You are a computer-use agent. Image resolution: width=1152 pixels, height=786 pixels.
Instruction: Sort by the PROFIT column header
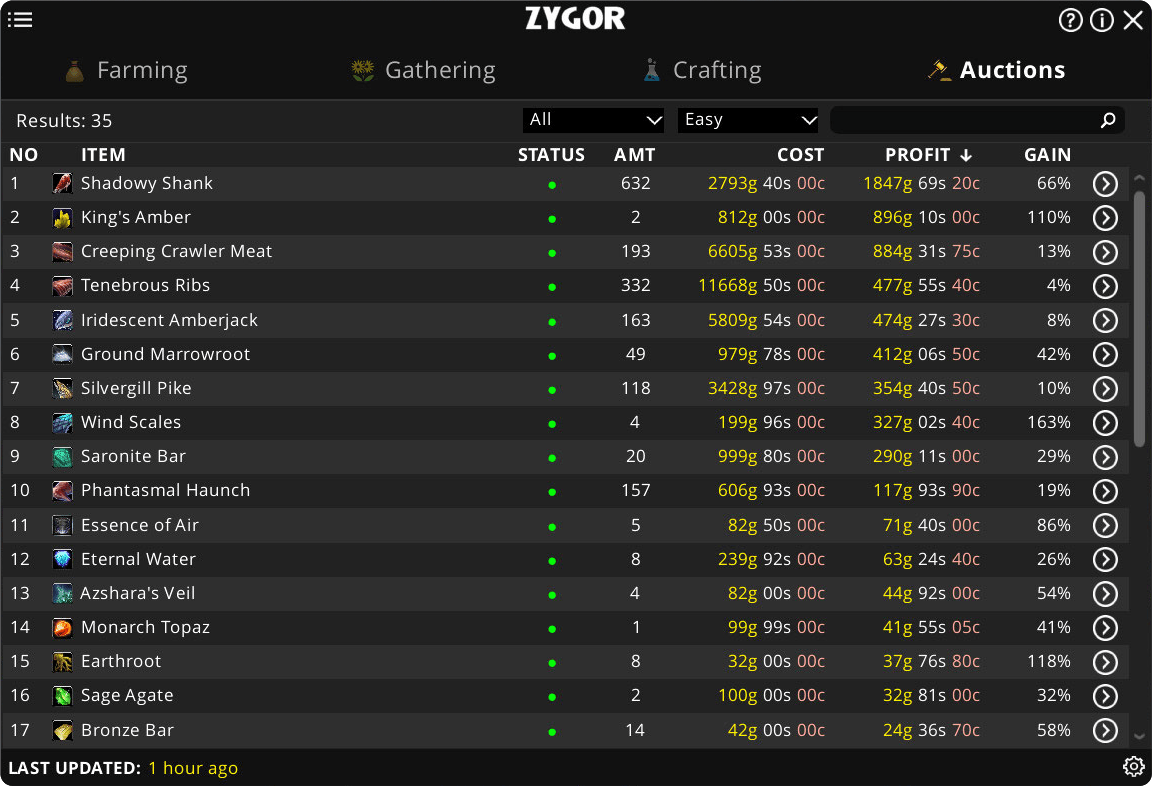tap(929, 155)
